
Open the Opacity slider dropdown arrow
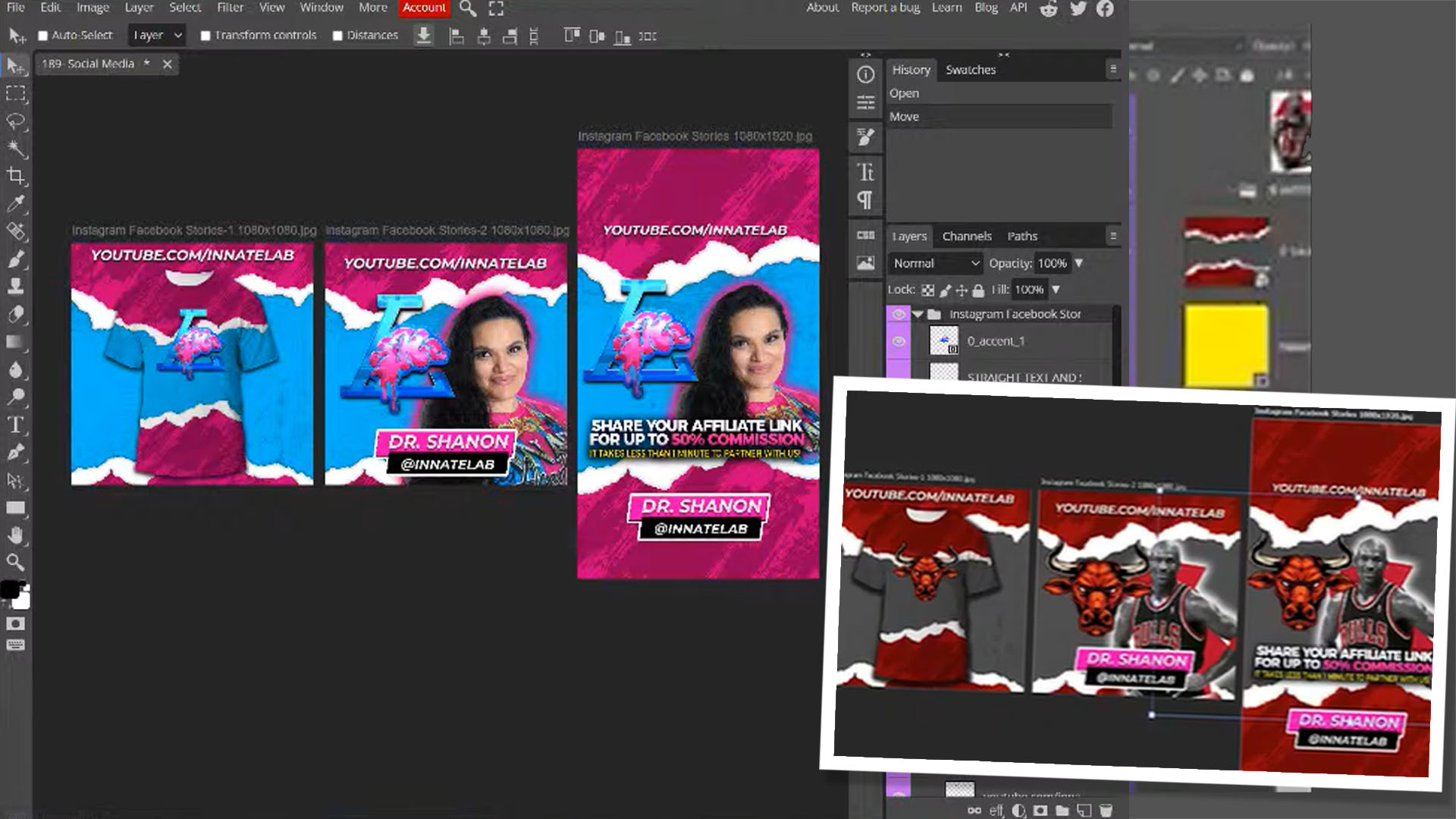pos(1078,263)
